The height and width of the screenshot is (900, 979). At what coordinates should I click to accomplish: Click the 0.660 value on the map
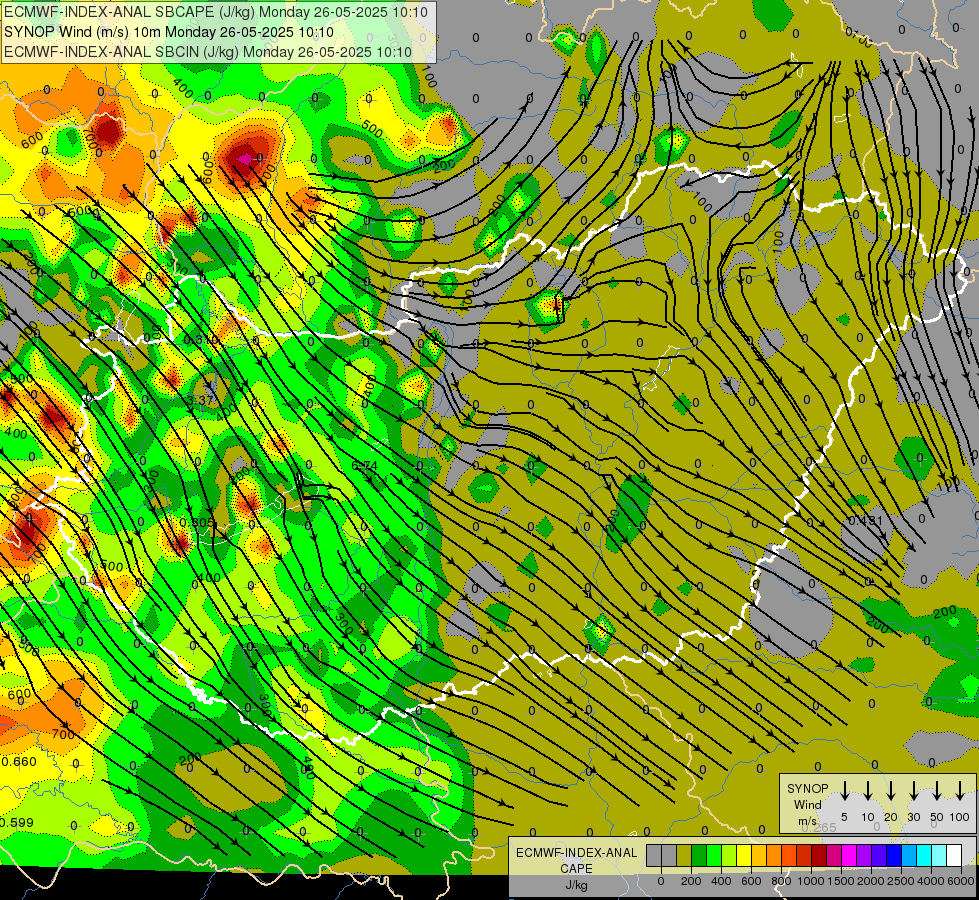(x=19, y=761)
